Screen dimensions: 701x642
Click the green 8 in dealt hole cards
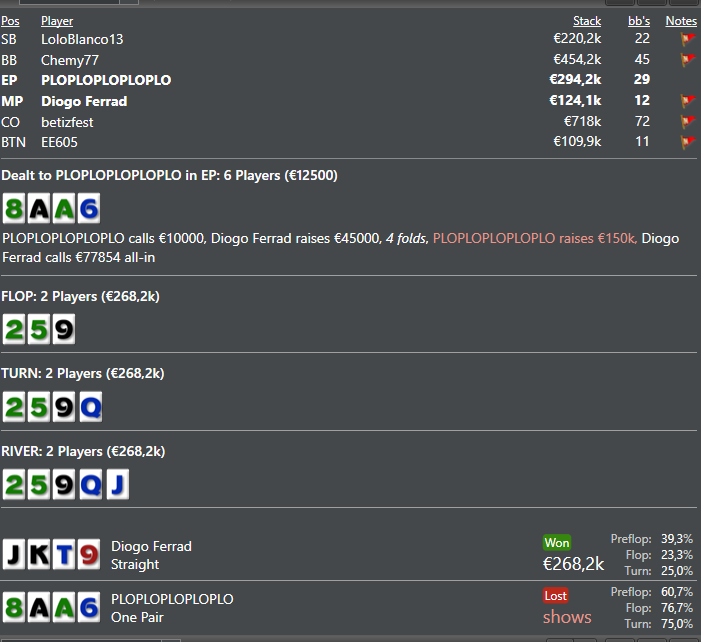tap(13, 209)
